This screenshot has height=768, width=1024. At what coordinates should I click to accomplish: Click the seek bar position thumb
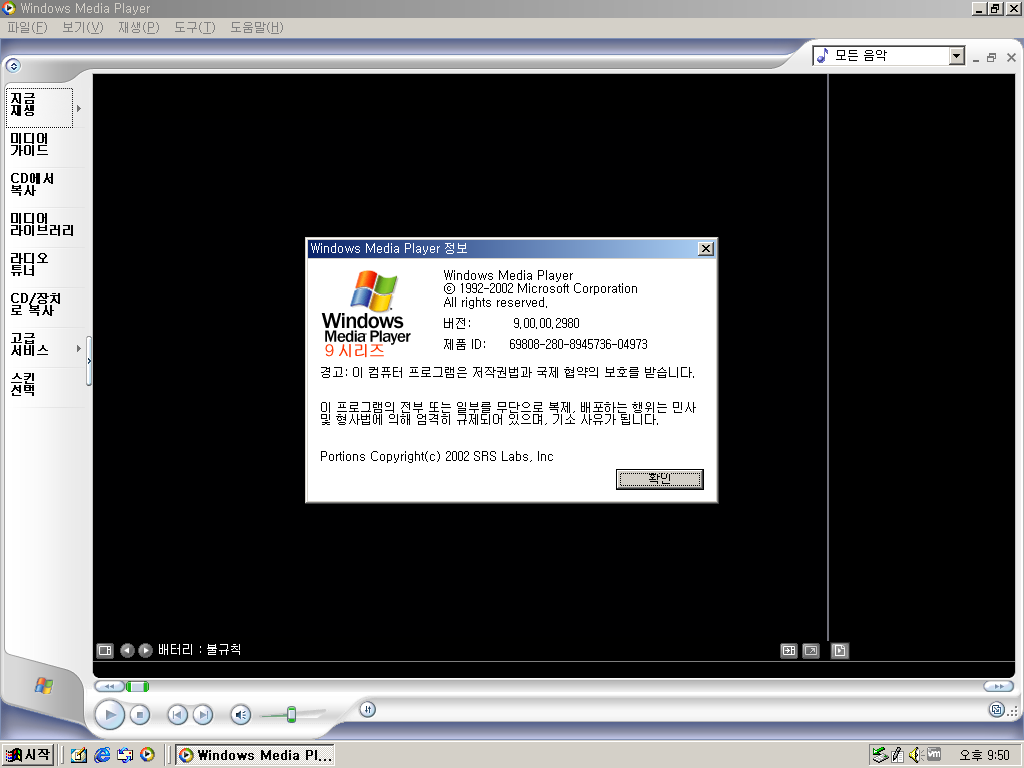pyautogui.click(x=138, y=686)
